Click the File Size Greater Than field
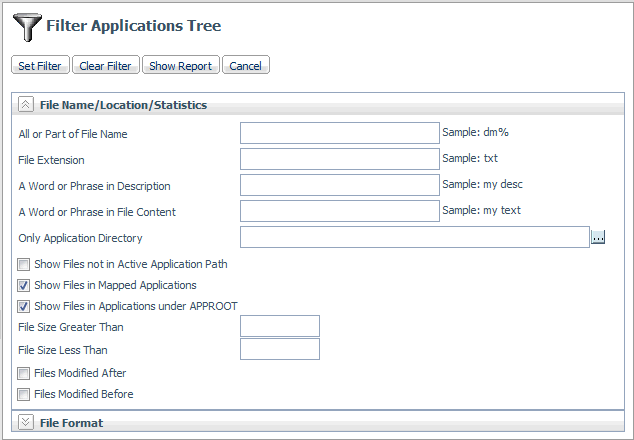The image size is (634, 440). 280,326
